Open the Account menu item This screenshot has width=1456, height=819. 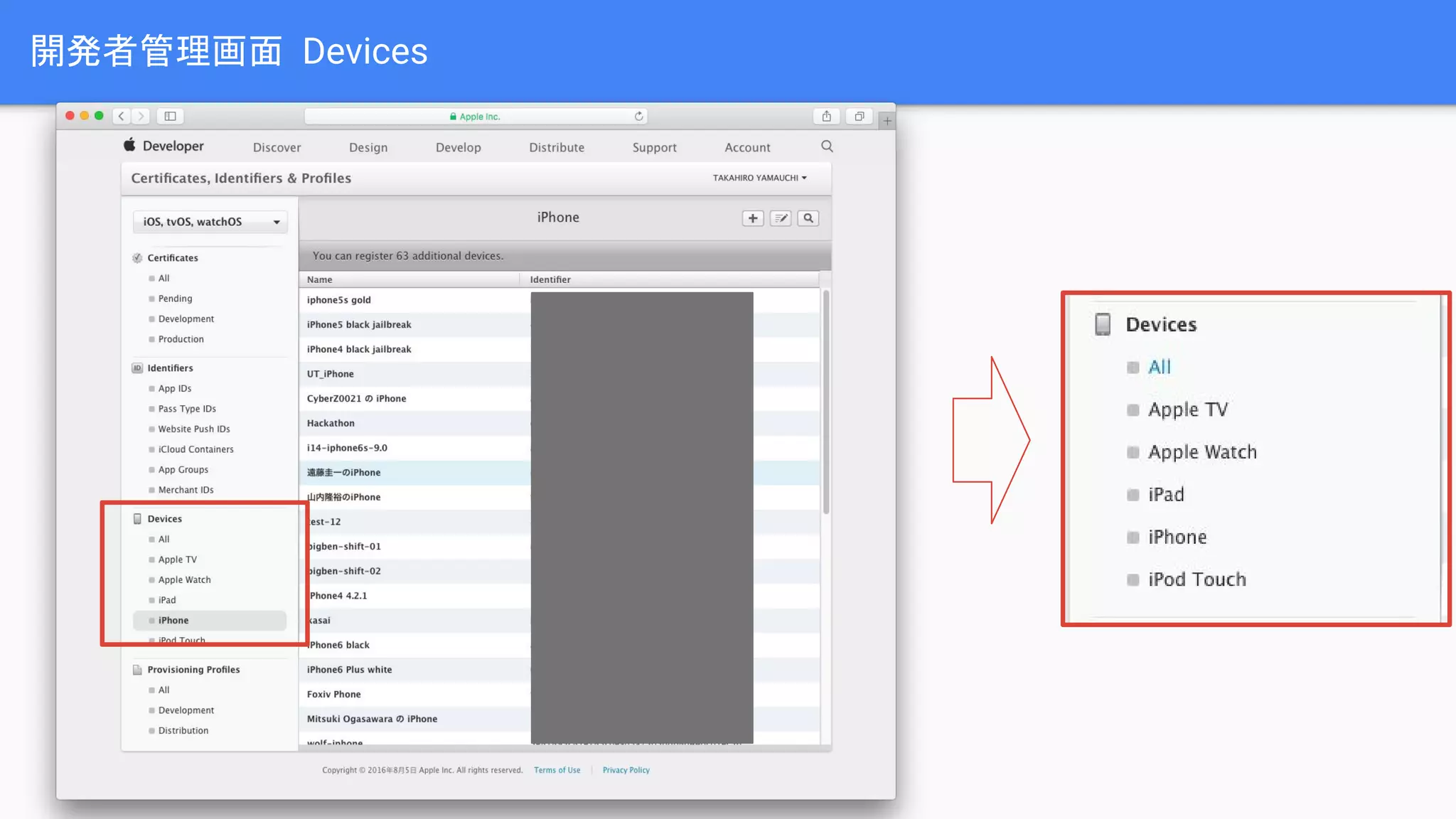coord(747,147)
